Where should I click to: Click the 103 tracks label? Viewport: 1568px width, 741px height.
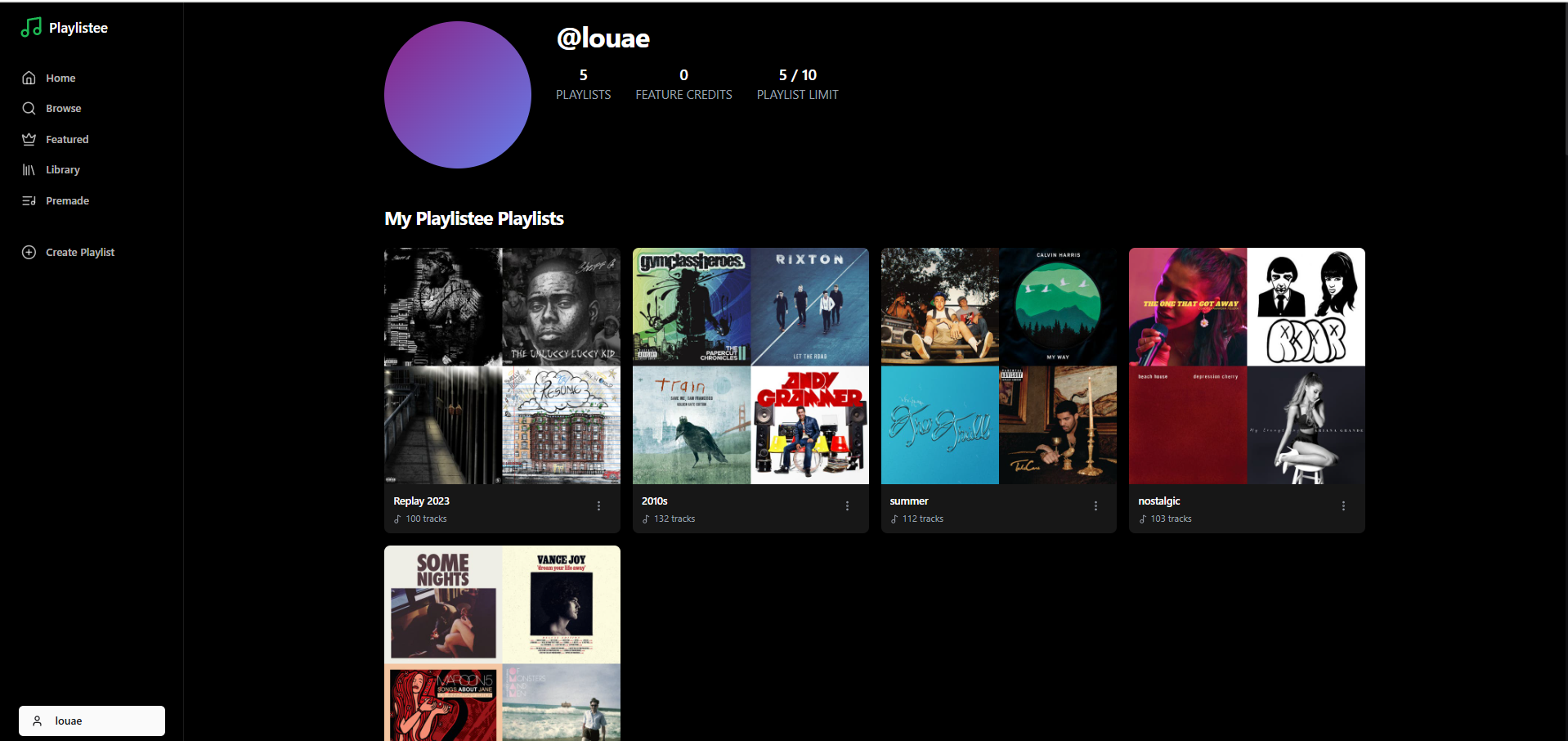pos(1171,519)
